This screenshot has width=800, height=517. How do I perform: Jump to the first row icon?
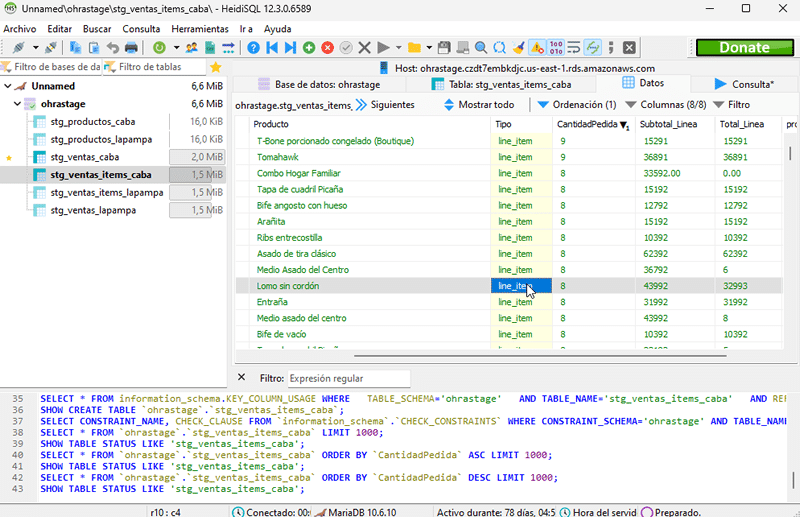point(271,47)
